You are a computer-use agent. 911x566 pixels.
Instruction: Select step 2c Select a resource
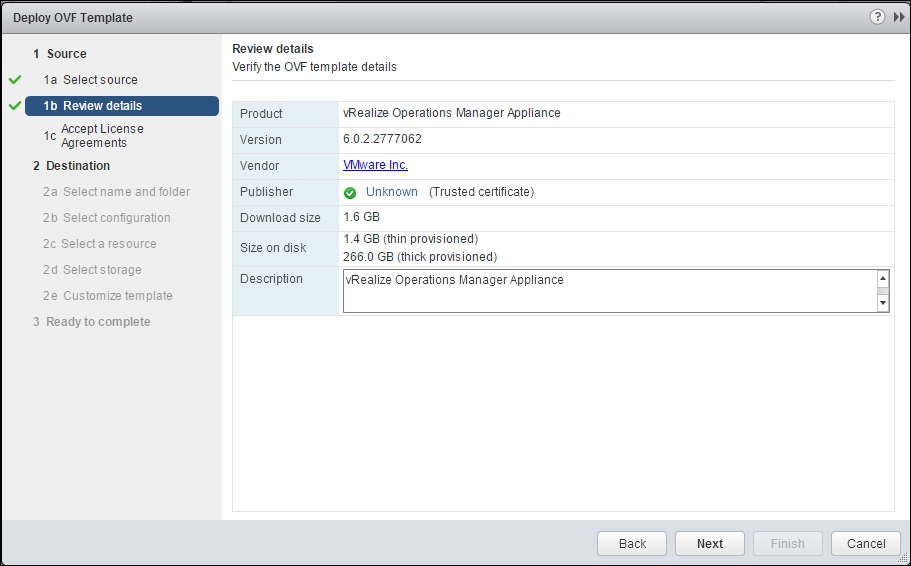[99, 244]
